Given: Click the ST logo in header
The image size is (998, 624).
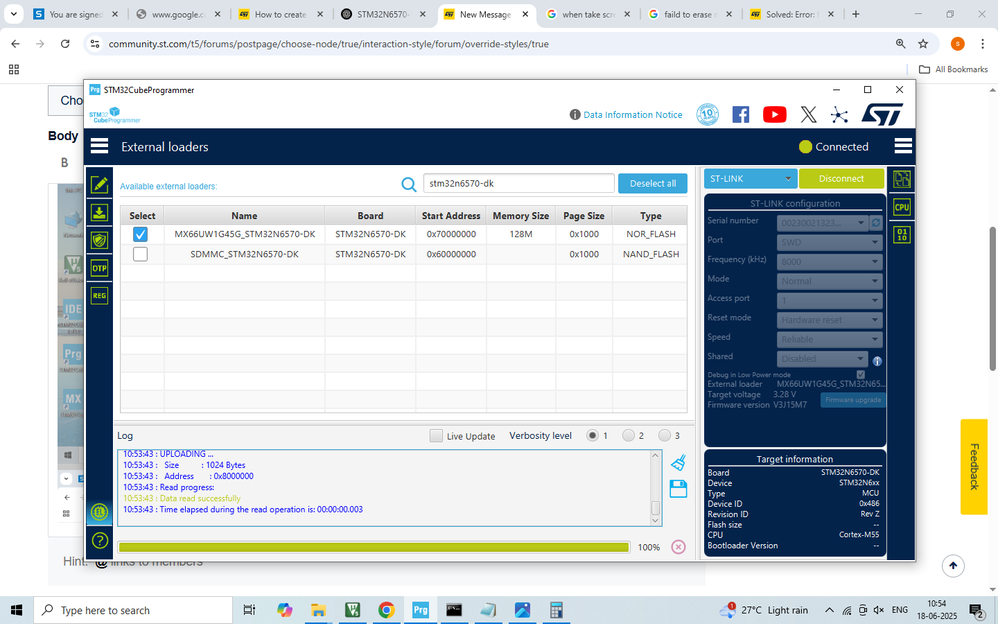Looking at the screenshot, I should [882, 115].
